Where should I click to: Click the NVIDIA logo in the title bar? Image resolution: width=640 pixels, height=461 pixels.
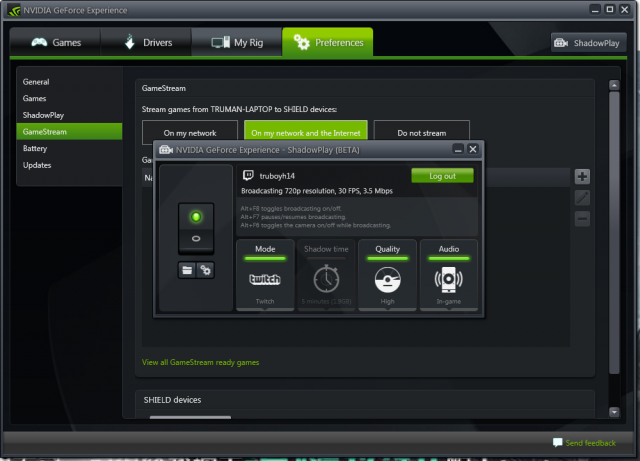[x=14, y=10]
